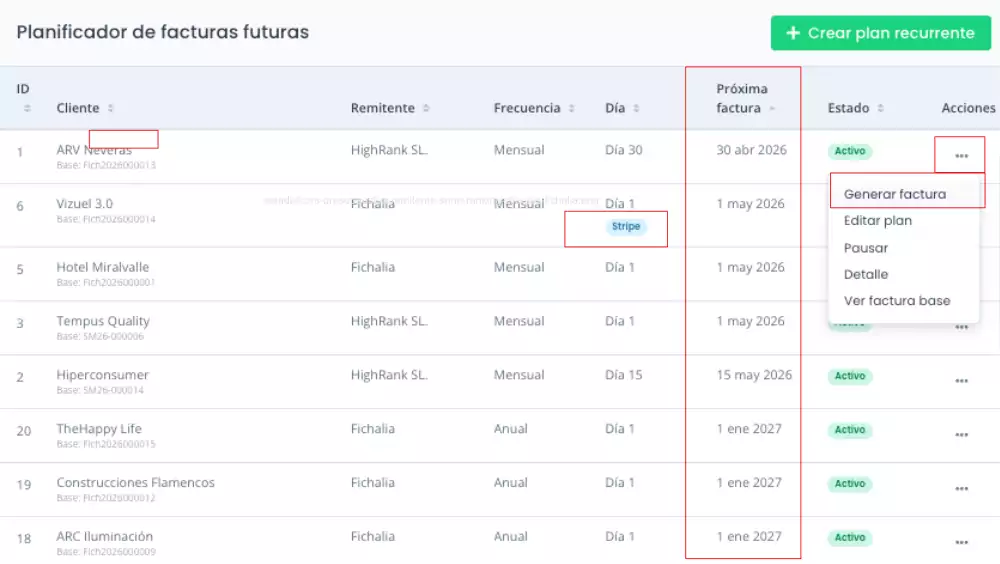Click Mensual in ARV Neveras row

click(519, 150)
